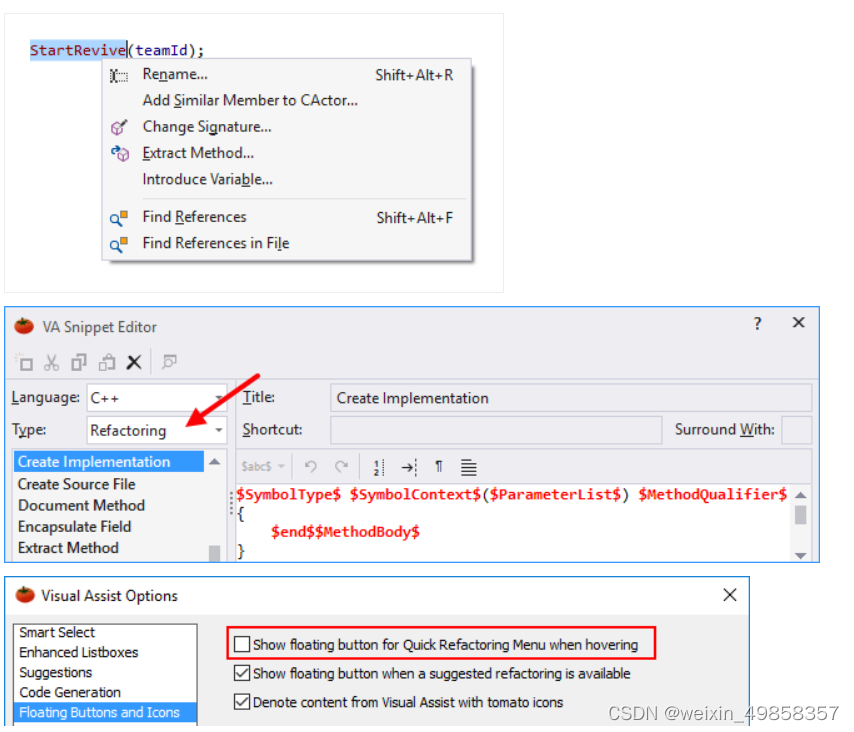Screen dimensions: 854x732
Task: Close the VA Snippet Editor window
Action: click(798, 322)
